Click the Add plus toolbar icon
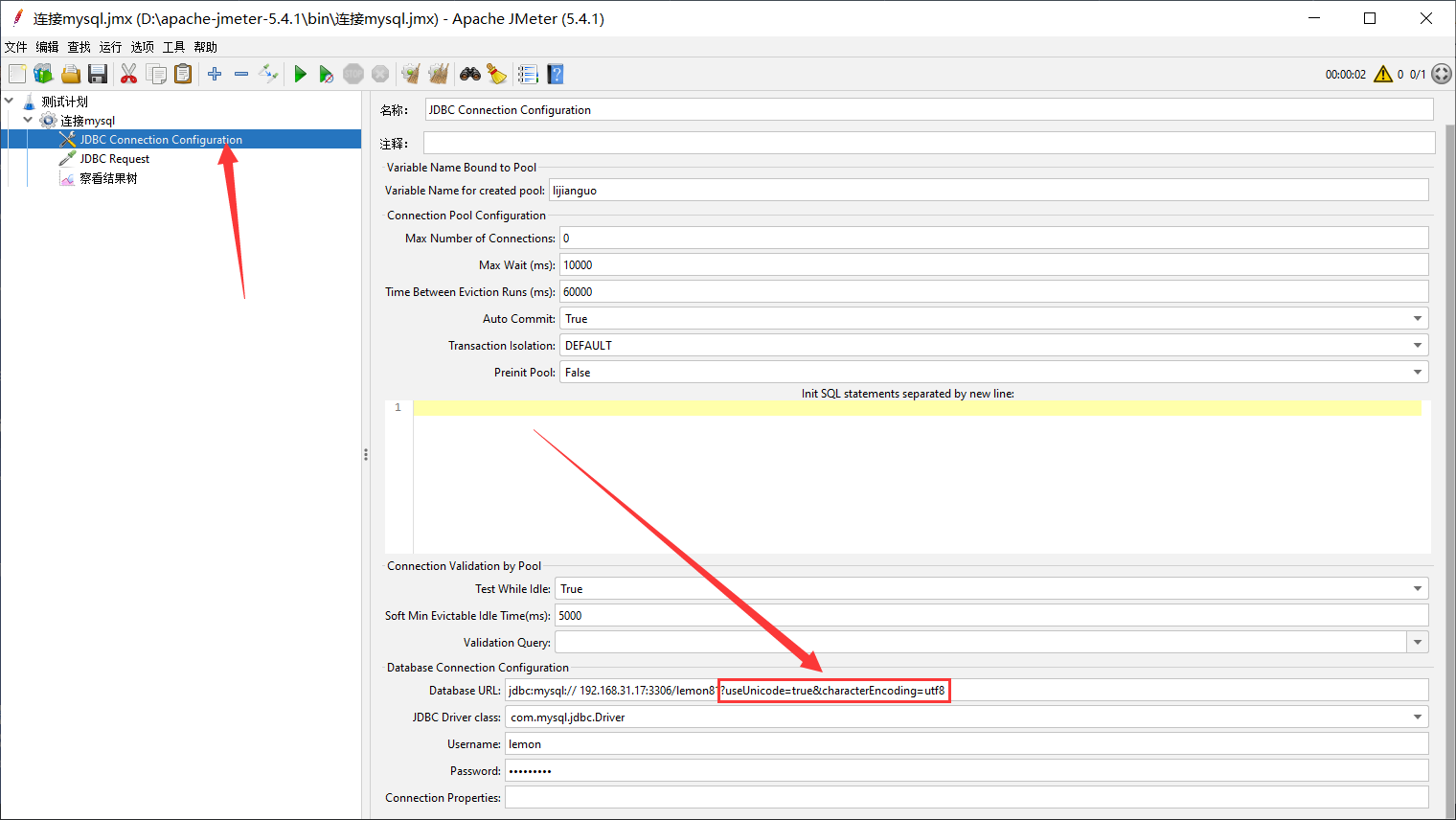The image size is (1456, 820). point(215,74)
